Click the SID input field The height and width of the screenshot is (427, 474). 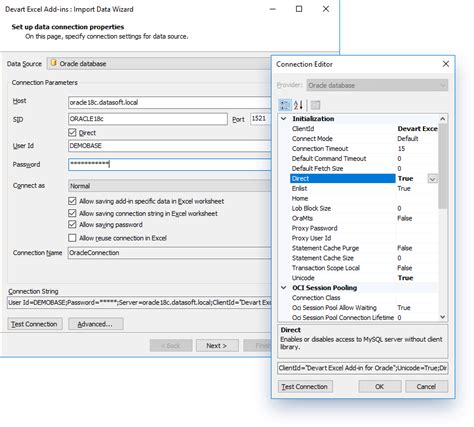pos(148,119)
